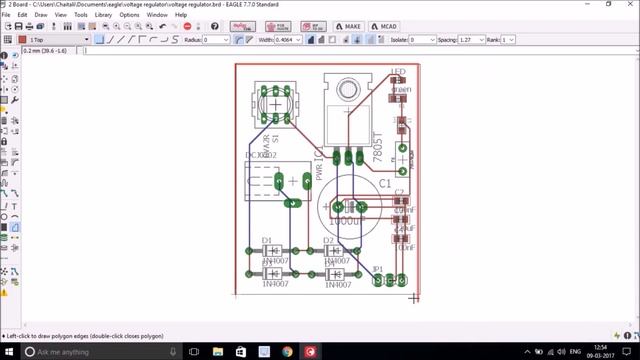The height and width of the screenshot is (360, 640).
Task: Select solid polygon pour style
Action: click(x=311, y=40)
